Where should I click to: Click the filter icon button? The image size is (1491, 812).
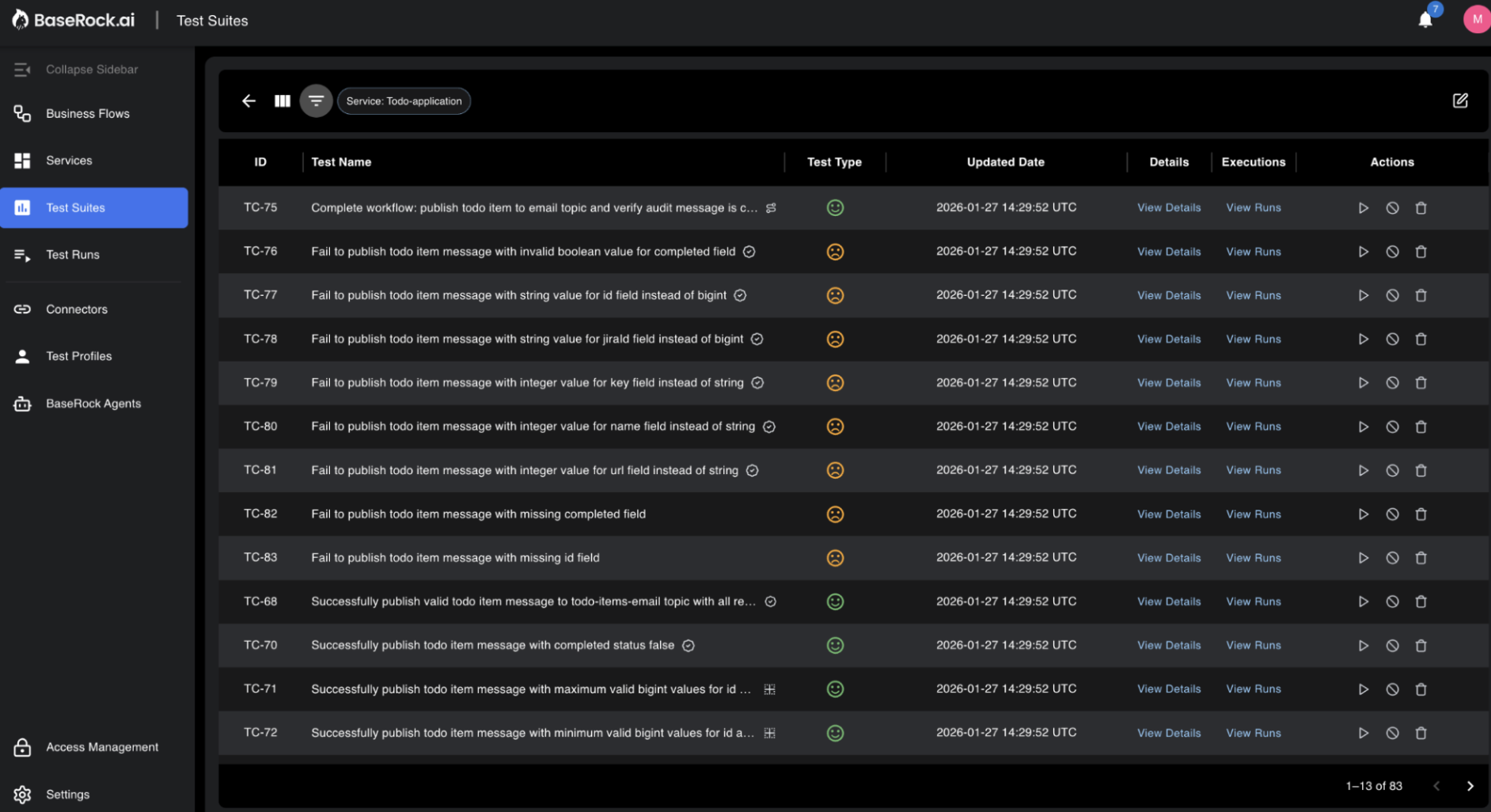point(316,101)
